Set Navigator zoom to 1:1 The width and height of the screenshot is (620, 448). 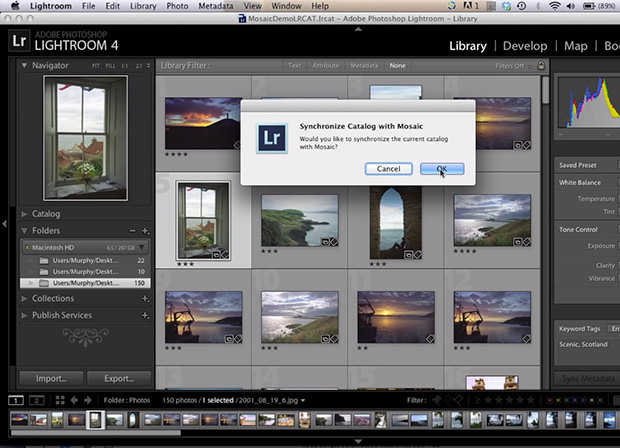125,66
